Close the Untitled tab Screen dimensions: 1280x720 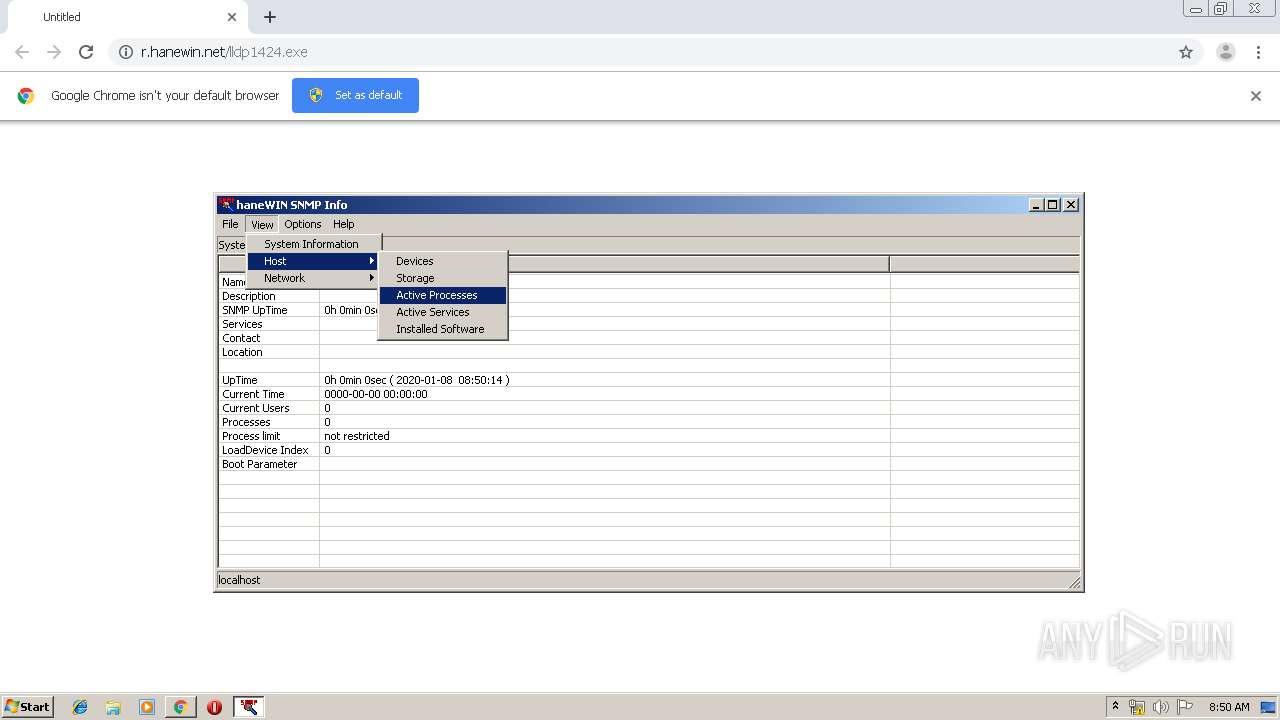pos(232,17)
